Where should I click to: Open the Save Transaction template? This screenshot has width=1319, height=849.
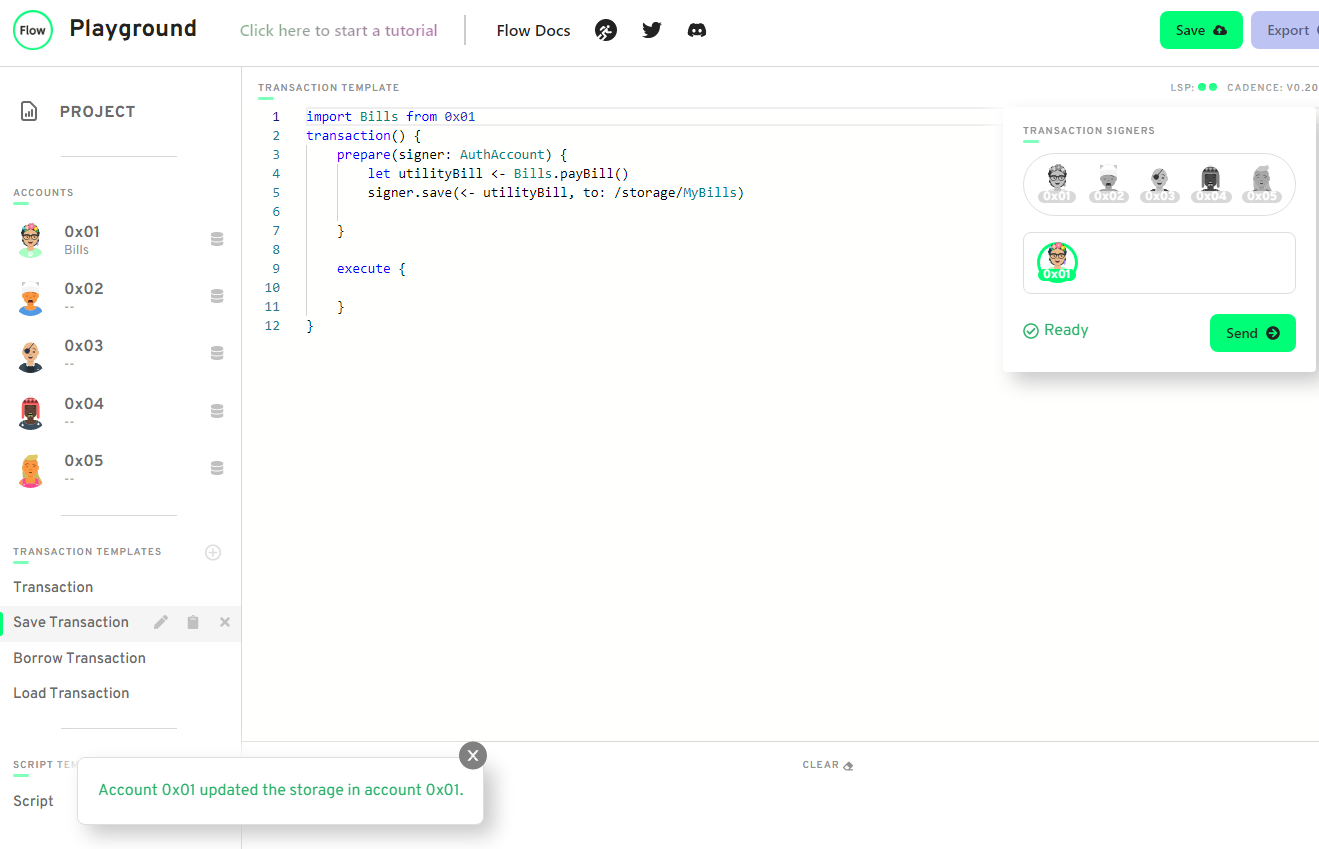point(71,622)
